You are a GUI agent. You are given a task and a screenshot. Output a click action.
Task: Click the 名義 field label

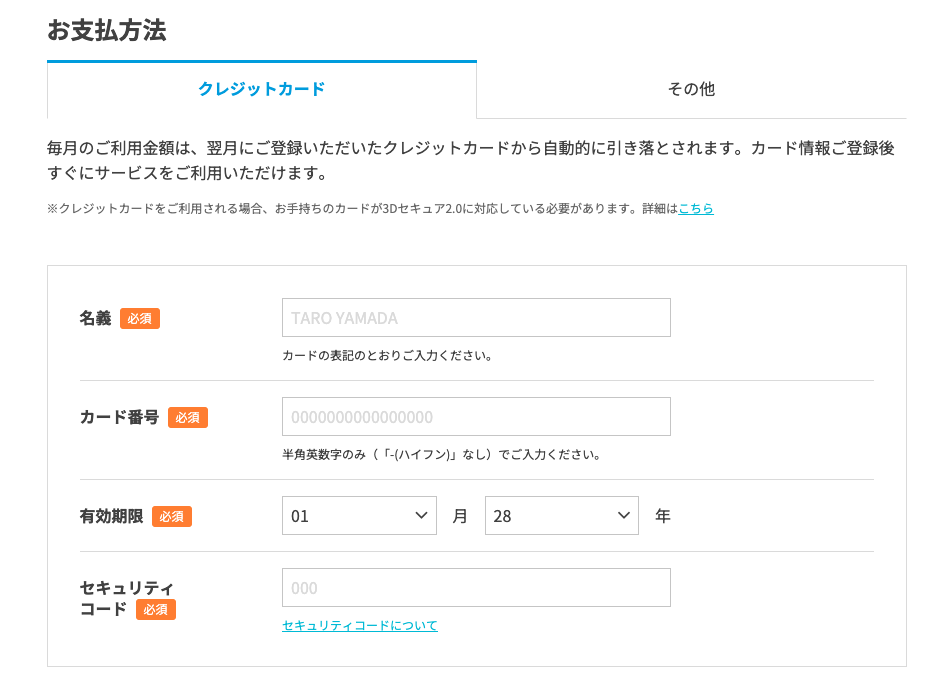coord(95,319)
